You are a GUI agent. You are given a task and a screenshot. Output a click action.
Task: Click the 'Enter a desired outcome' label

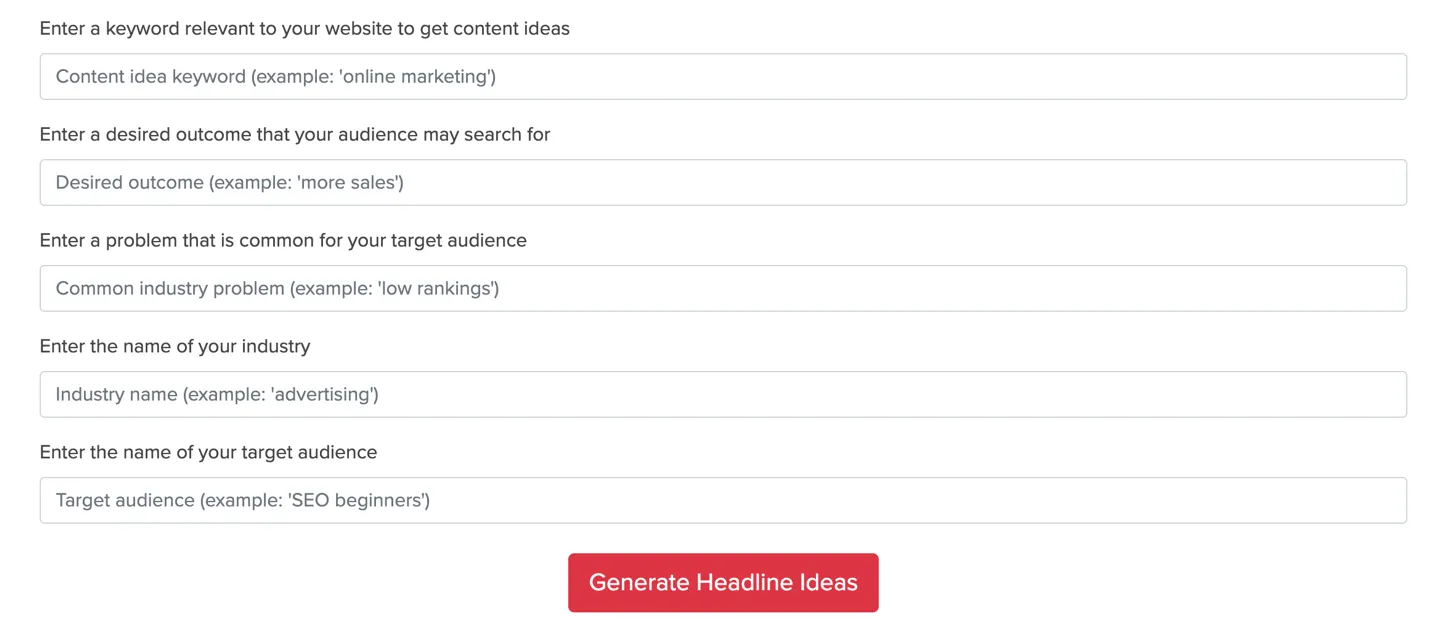(294, 135)
